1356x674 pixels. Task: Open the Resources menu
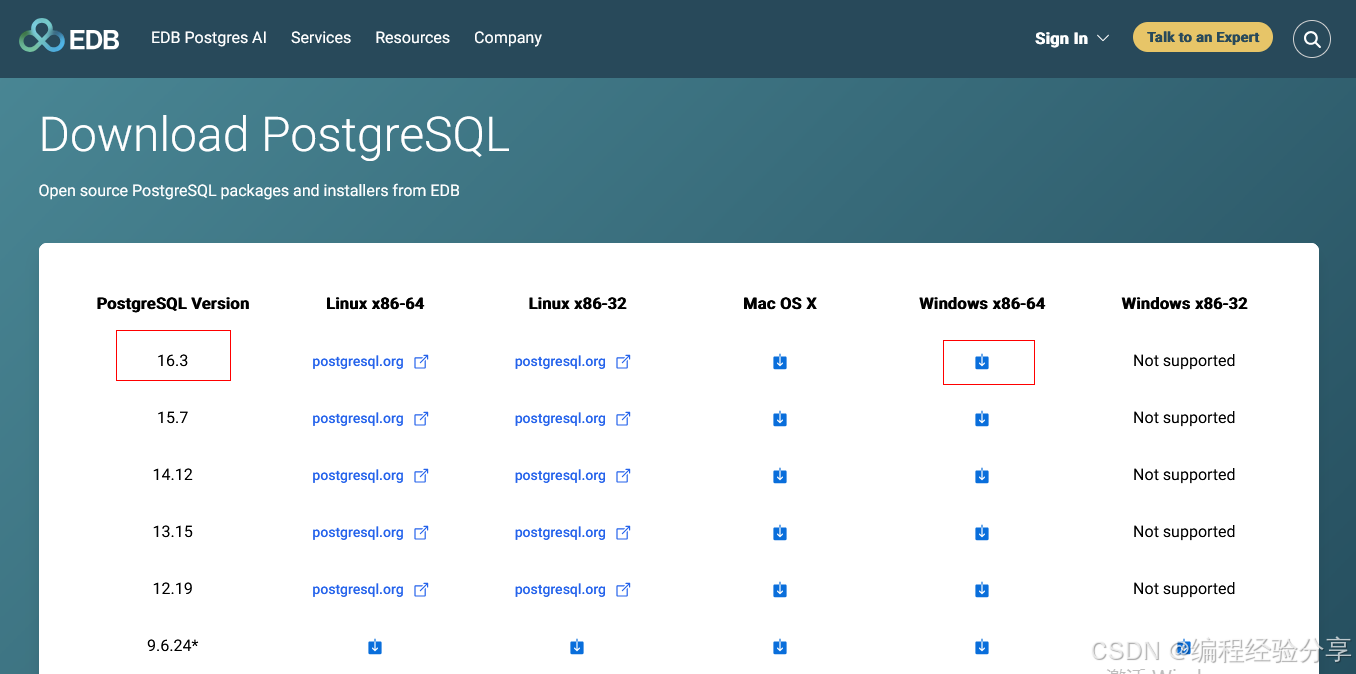point(412,38)
